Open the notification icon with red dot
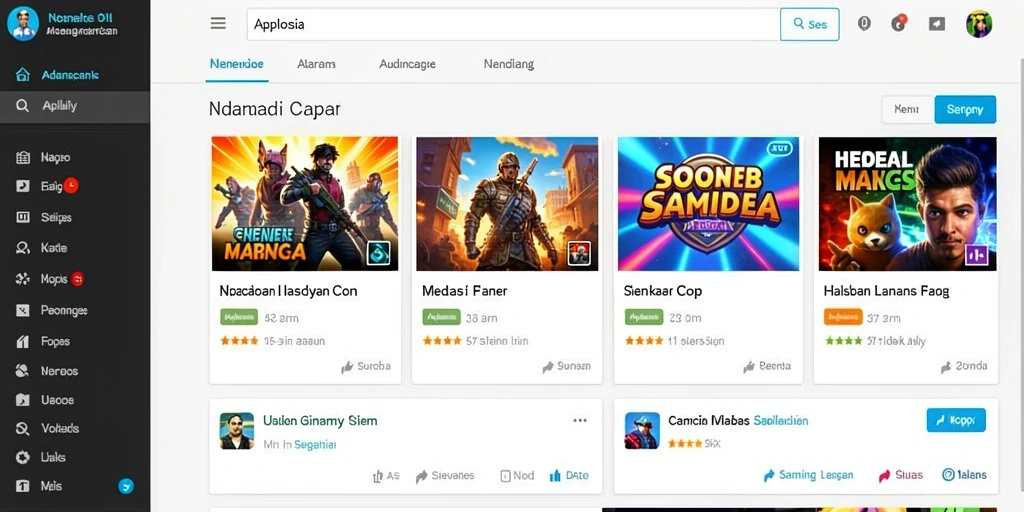The height and width of the screenshot is (512, 1024). [899, 24]
